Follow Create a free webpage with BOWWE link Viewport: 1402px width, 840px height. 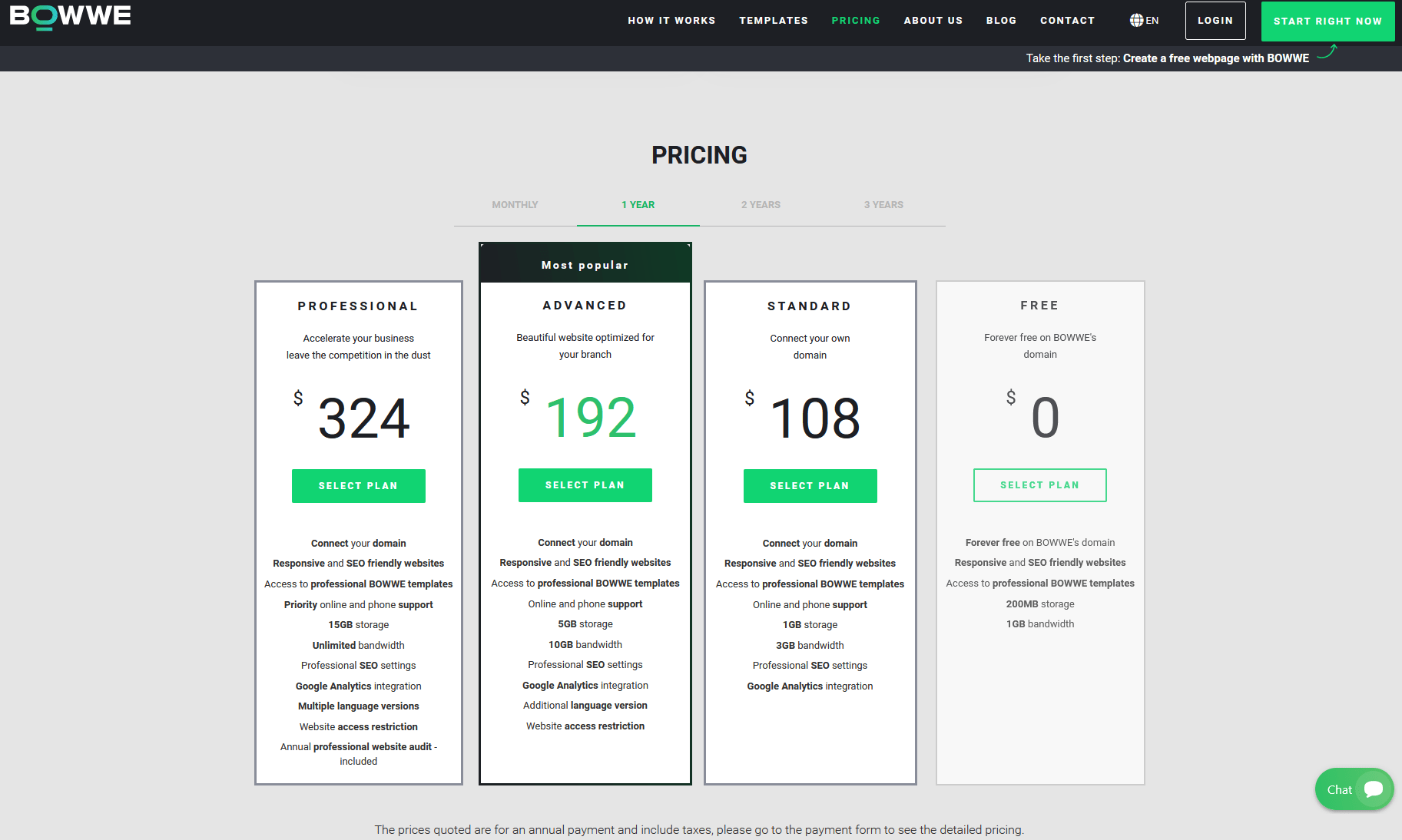(x=1216, y=58)
